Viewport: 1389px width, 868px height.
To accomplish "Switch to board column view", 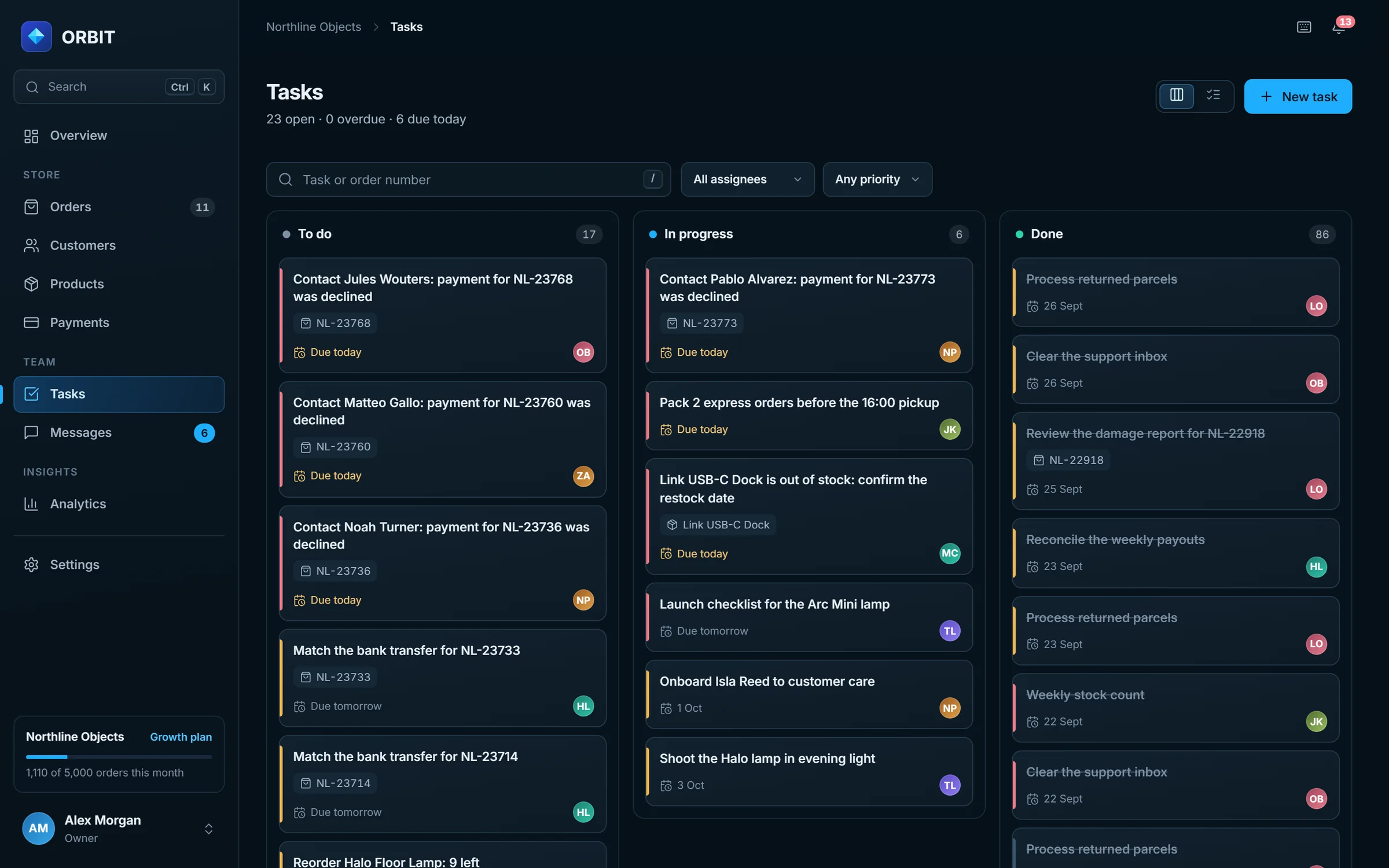I will point(1177,95).
